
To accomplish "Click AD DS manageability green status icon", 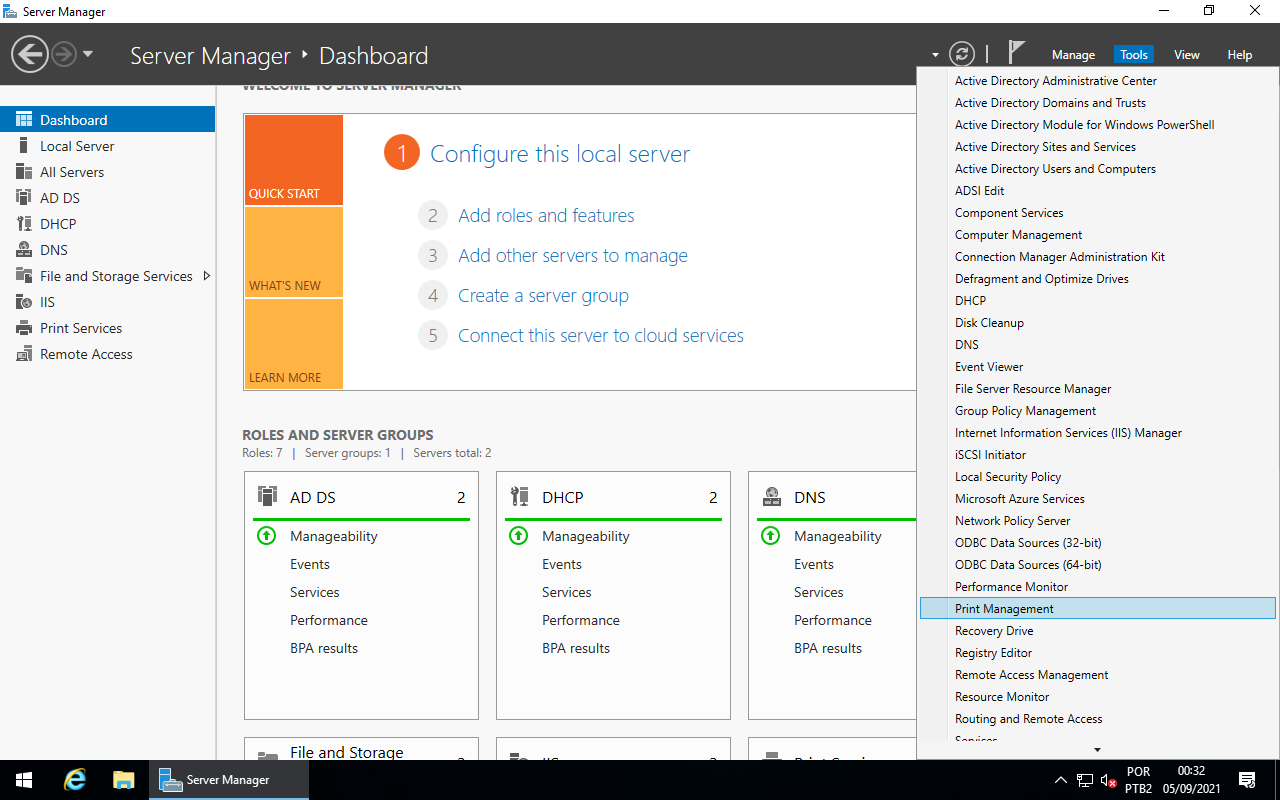I will [x=266, y=536].
